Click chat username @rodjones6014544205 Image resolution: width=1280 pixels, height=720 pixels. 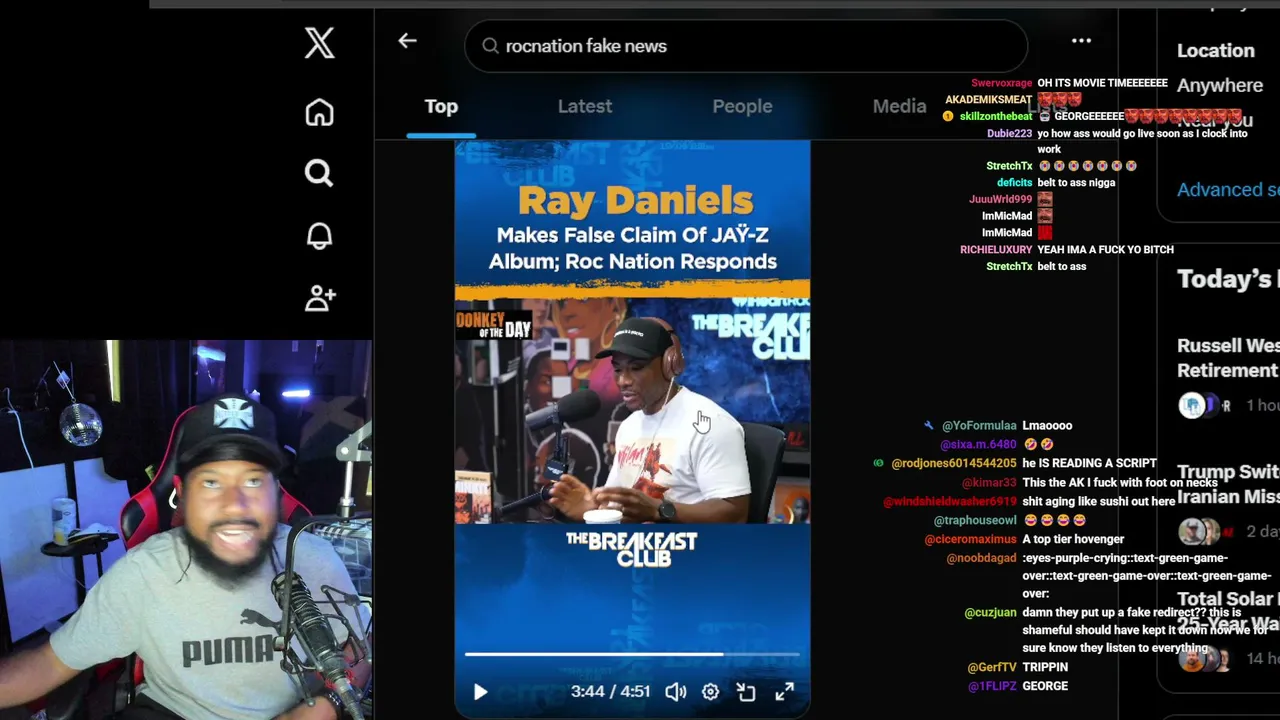point(954,463)
